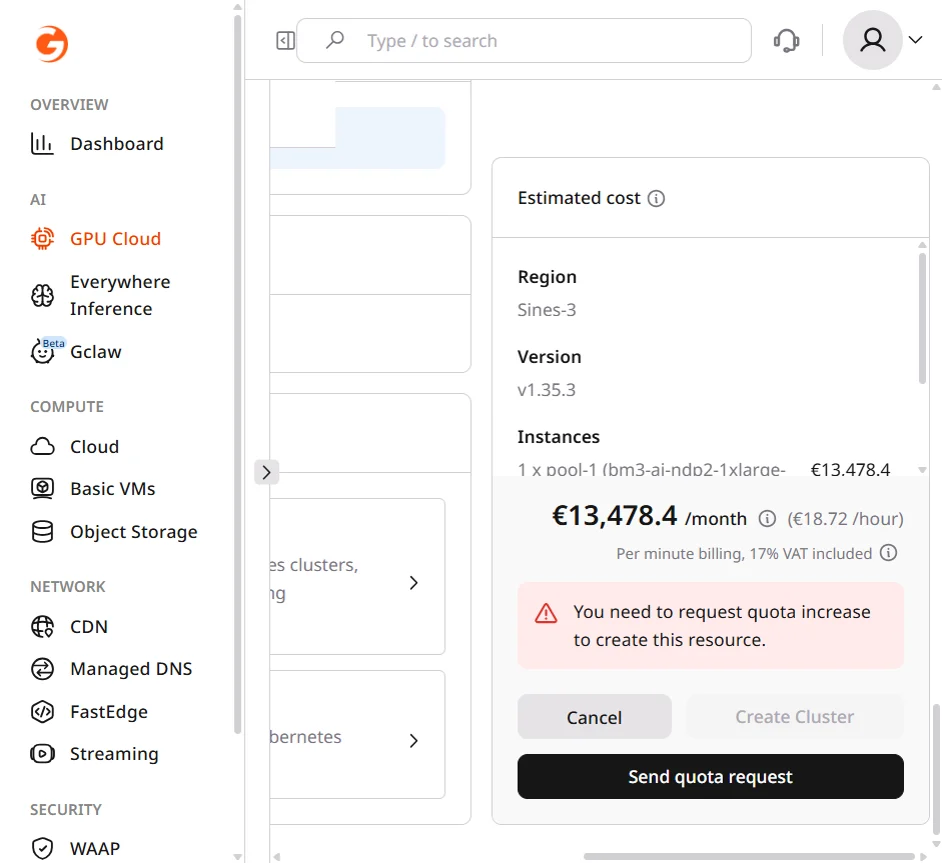Focus the 'Type / to search' field

[x=524, y=40]
